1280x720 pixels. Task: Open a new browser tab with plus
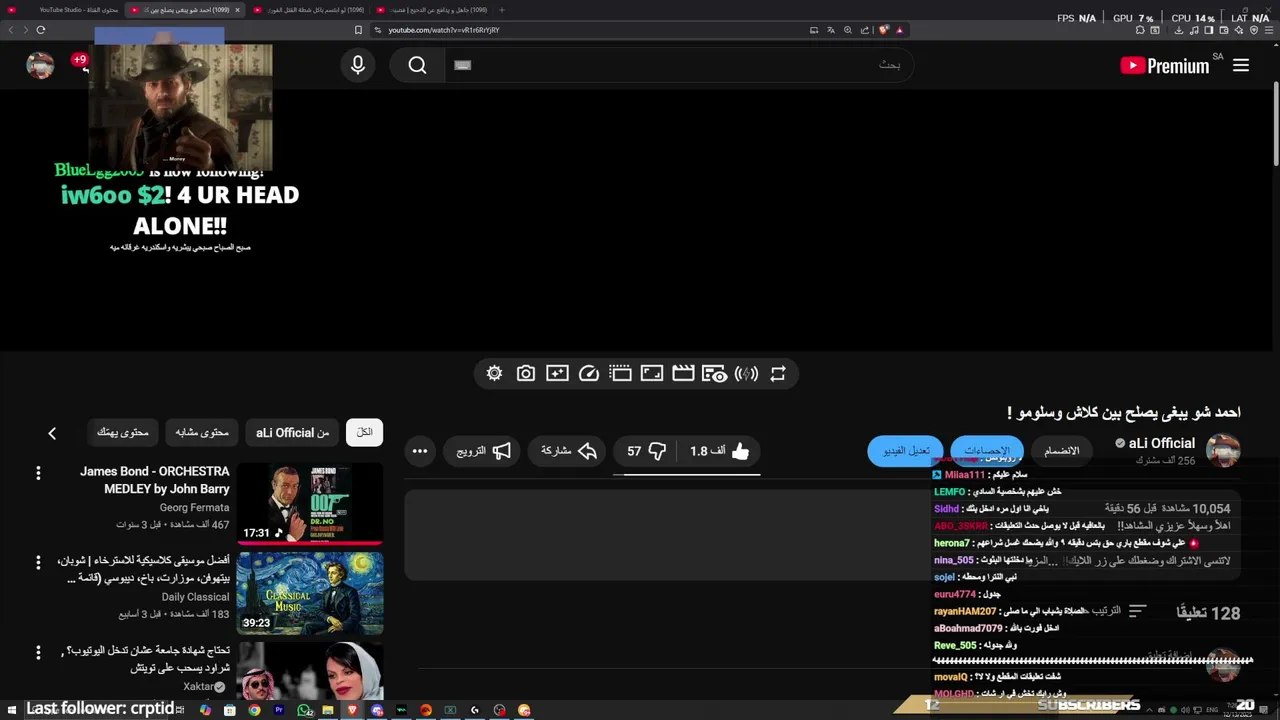[501, 10]
